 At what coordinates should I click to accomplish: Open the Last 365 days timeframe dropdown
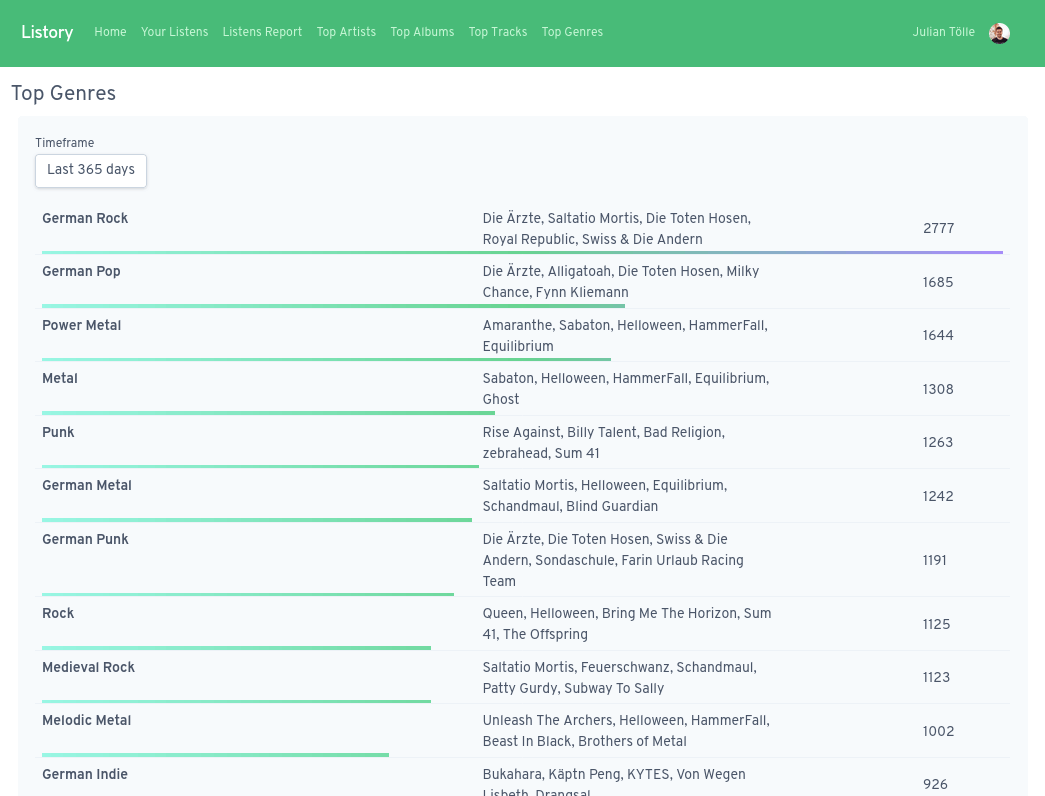pyautogui.click(x=91, y=170)
